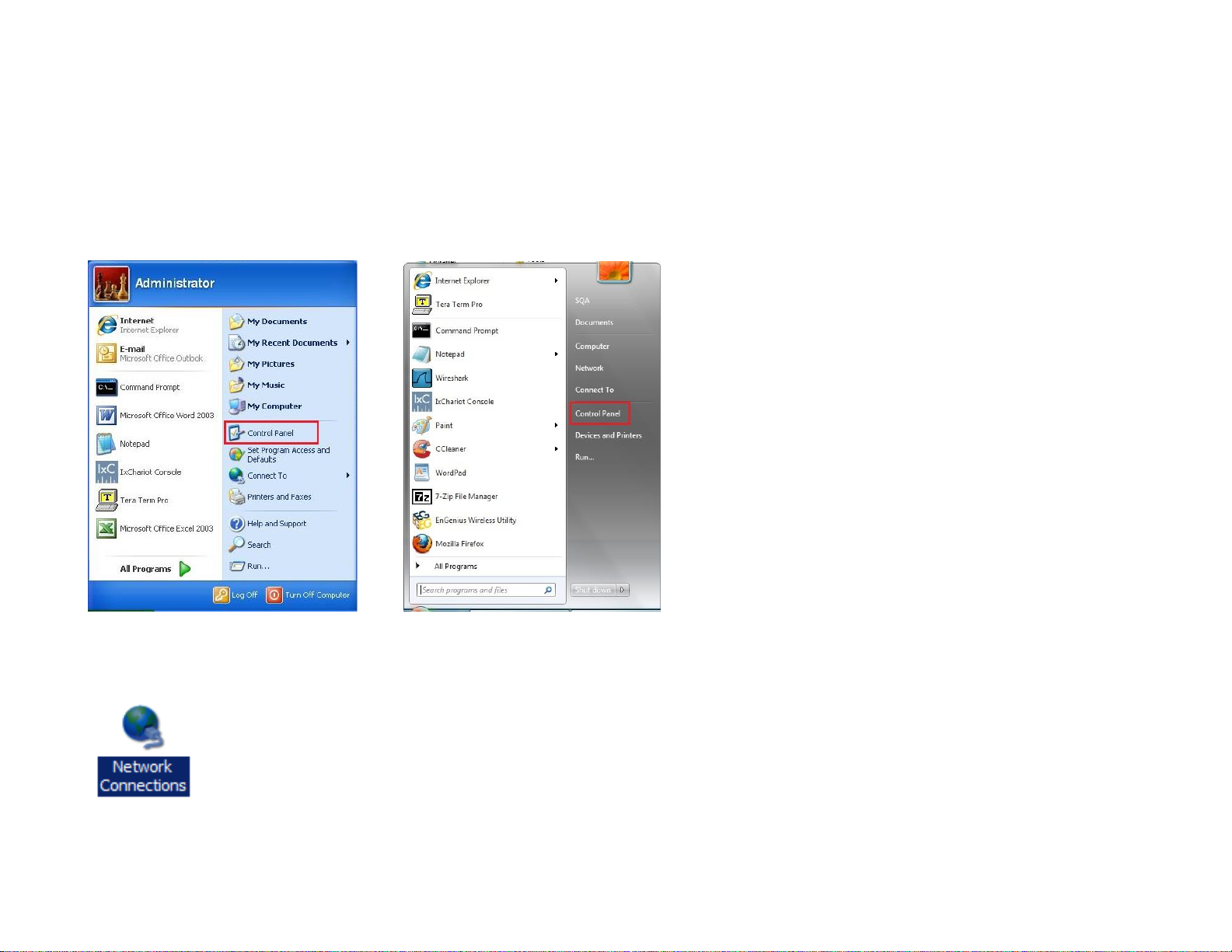Open My Music folder

pyautogui.click(x=257, y=385)
